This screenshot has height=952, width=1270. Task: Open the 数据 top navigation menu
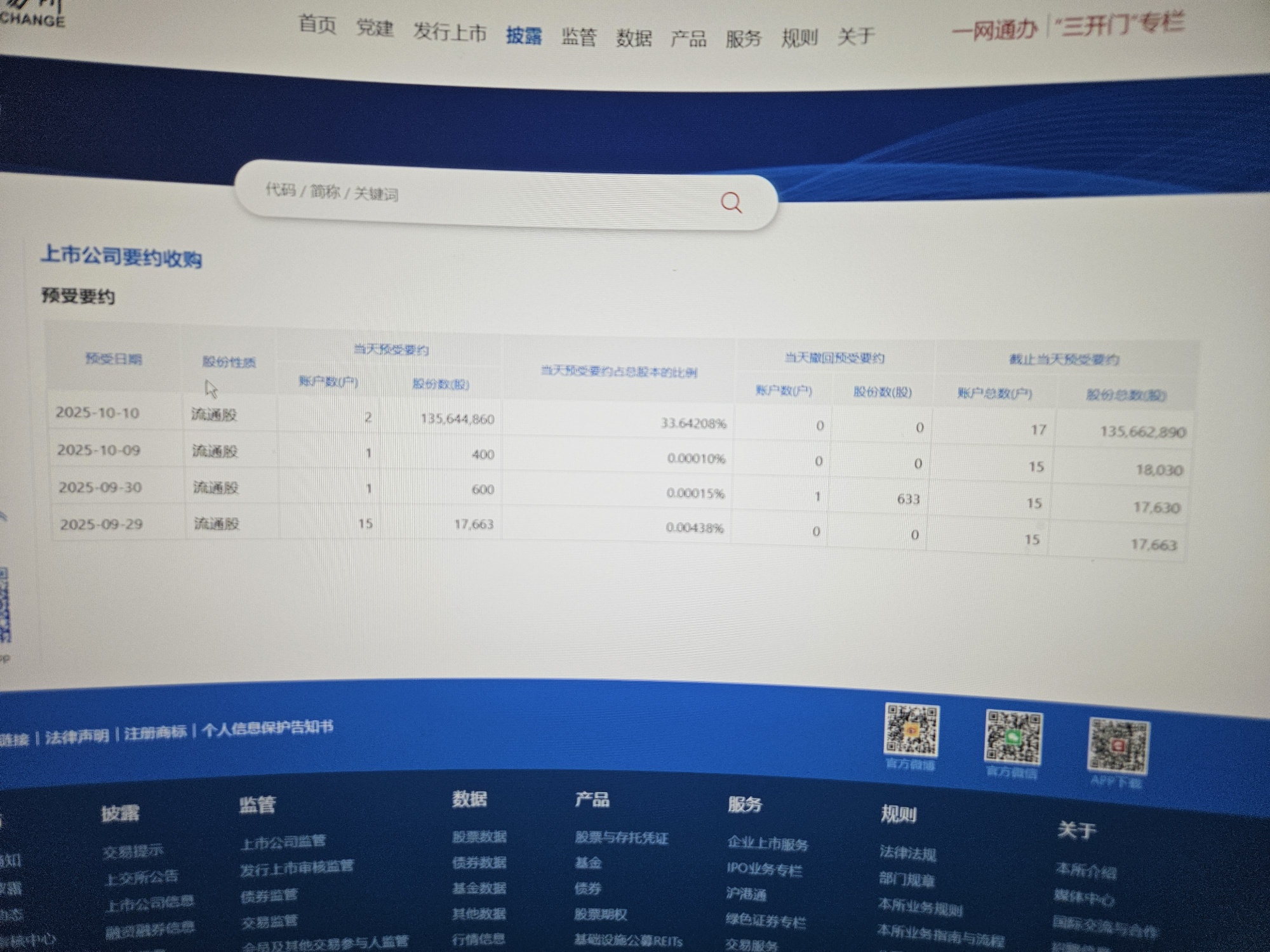[634, 37]
